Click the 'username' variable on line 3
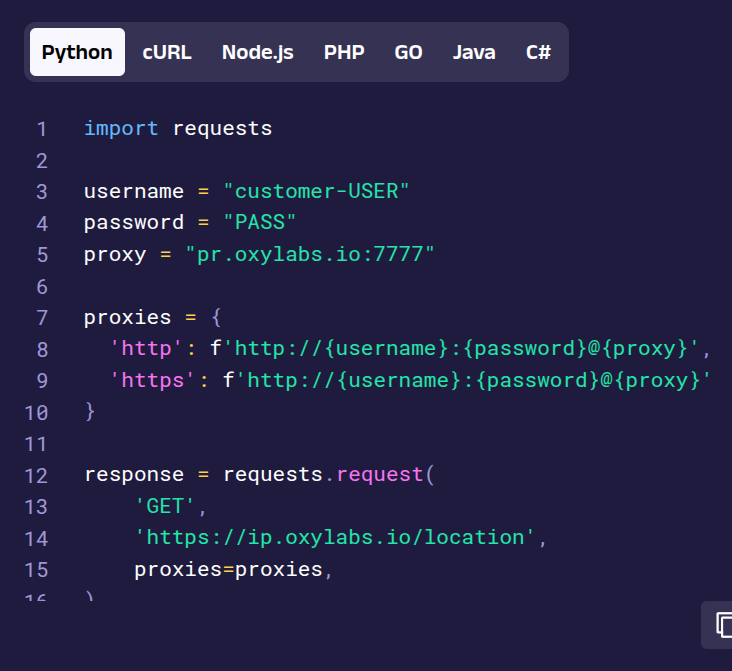This screenshot has width=732, height=671. click(134, 191)
